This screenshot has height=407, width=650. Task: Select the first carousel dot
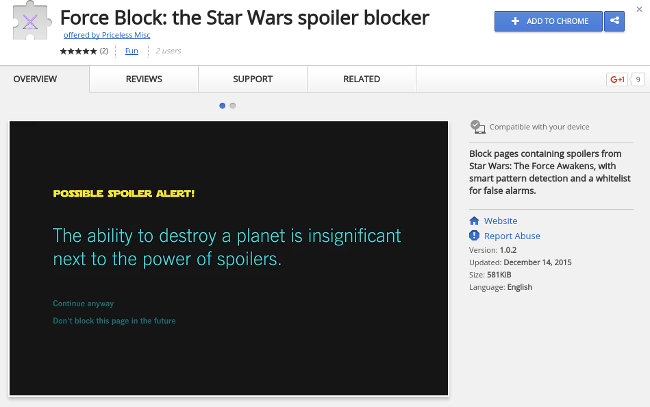pyautogui.click(x=222, y=105)
